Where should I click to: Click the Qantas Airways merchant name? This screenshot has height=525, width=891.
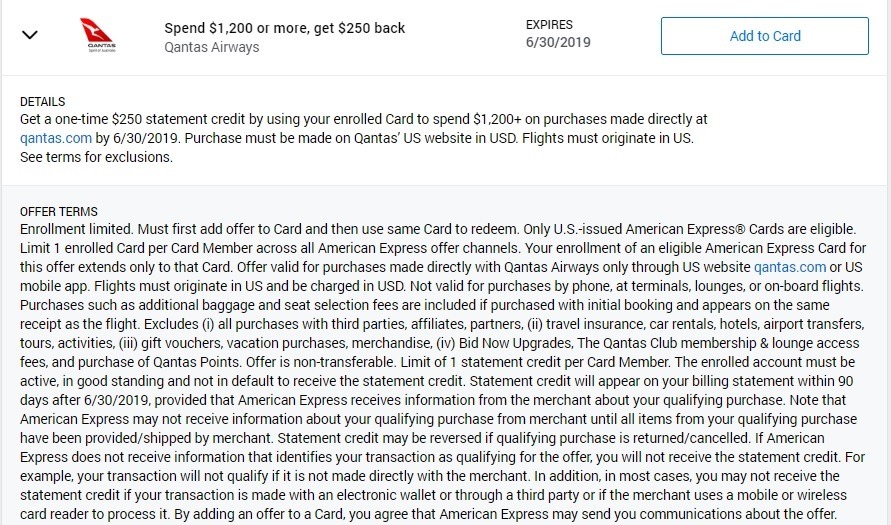pos(211,47)
